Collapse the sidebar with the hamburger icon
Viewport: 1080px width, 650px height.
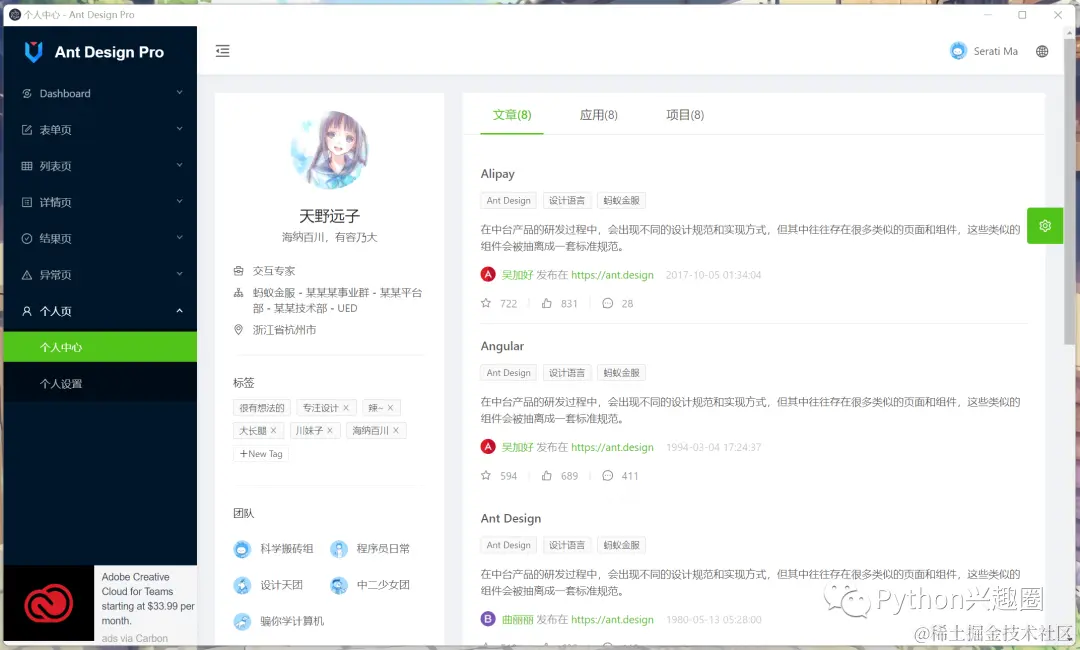click(222, 50)
